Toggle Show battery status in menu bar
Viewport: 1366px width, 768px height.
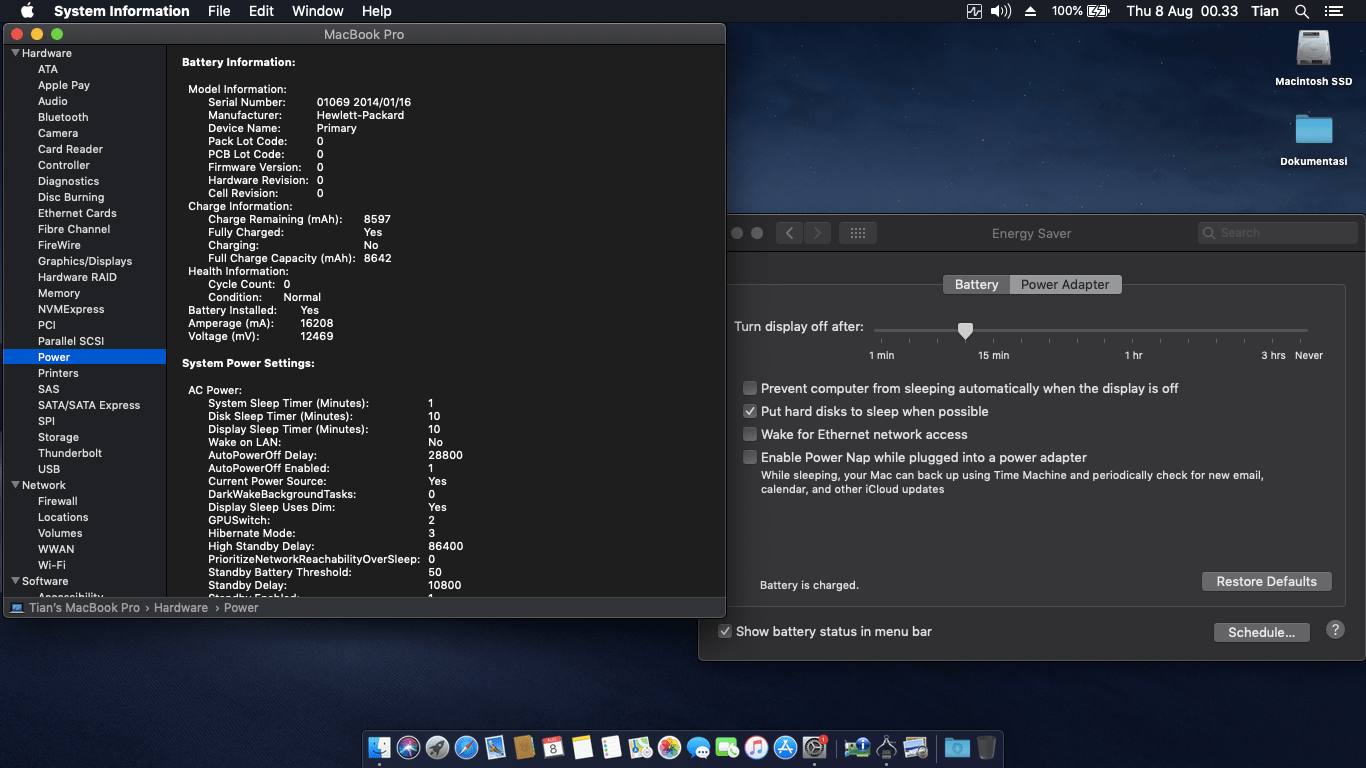tap(725, 631)
